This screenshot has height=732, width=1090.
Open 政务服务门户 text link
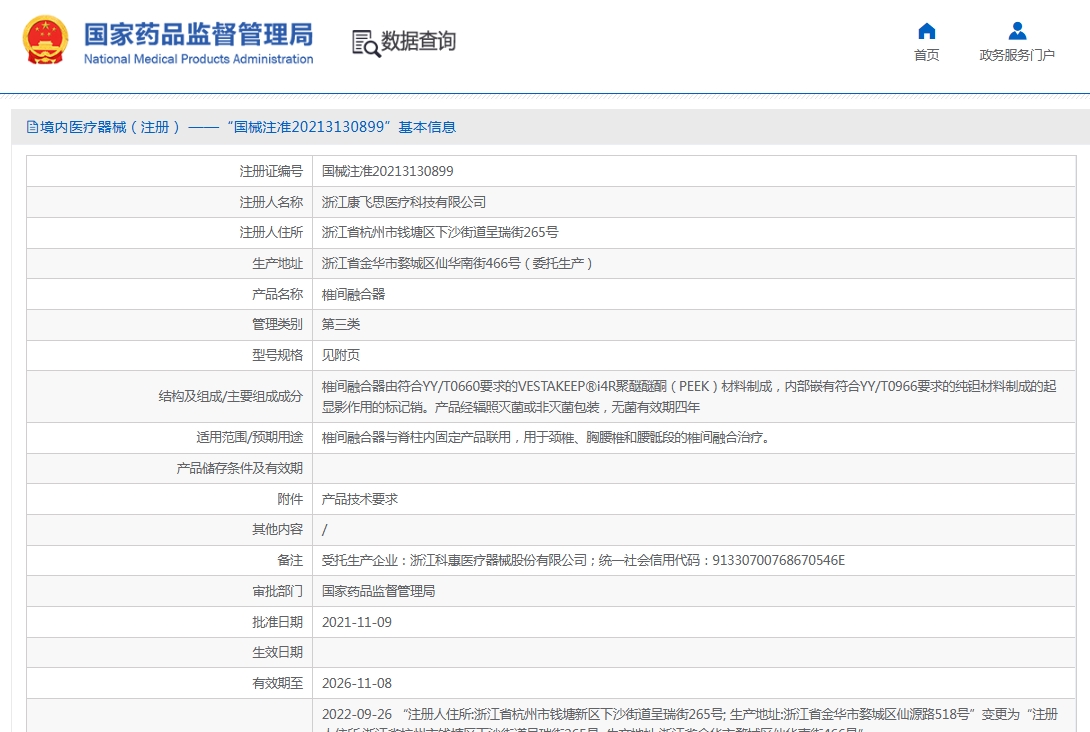[x=1017, y=55]
